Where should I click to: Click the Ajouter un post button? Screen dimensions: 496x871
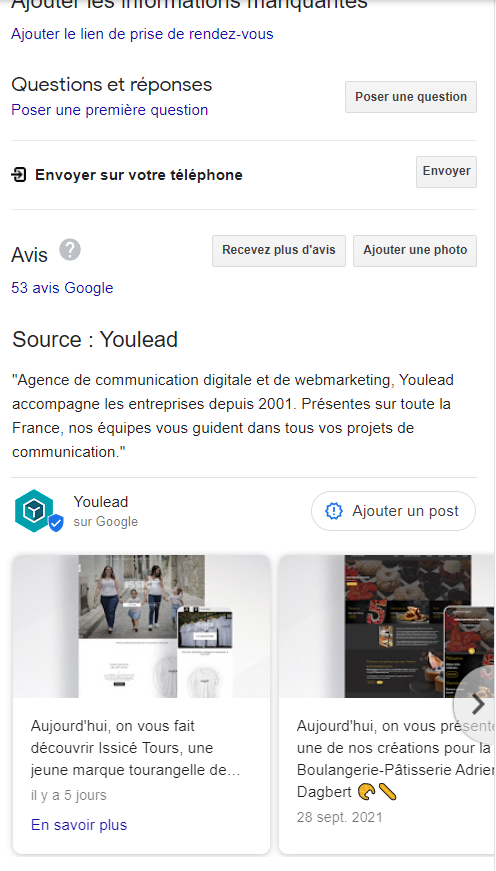393,511
